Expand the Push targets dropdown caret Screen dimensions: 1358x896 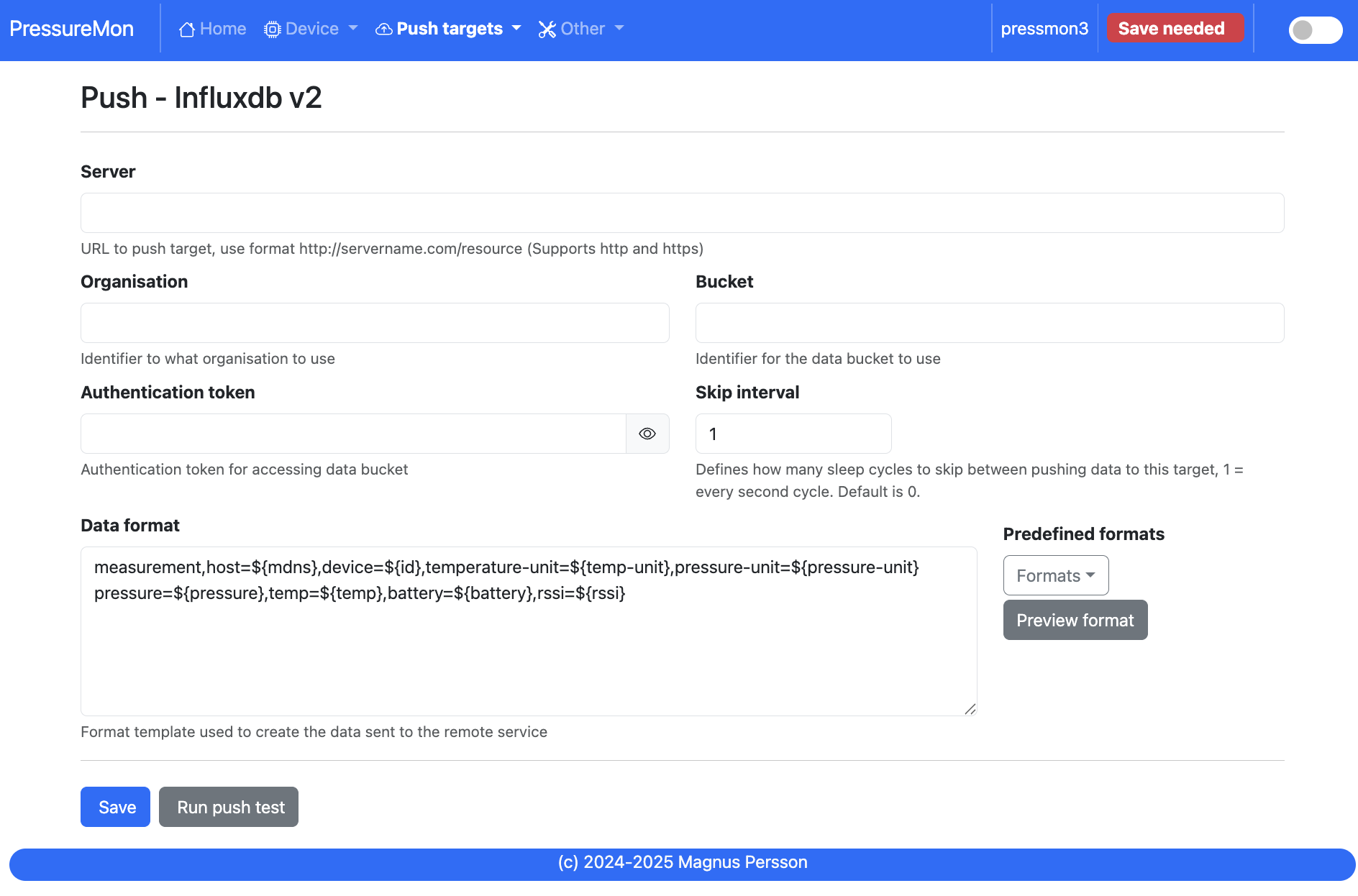pyautogui.click(x=516, y=28)
